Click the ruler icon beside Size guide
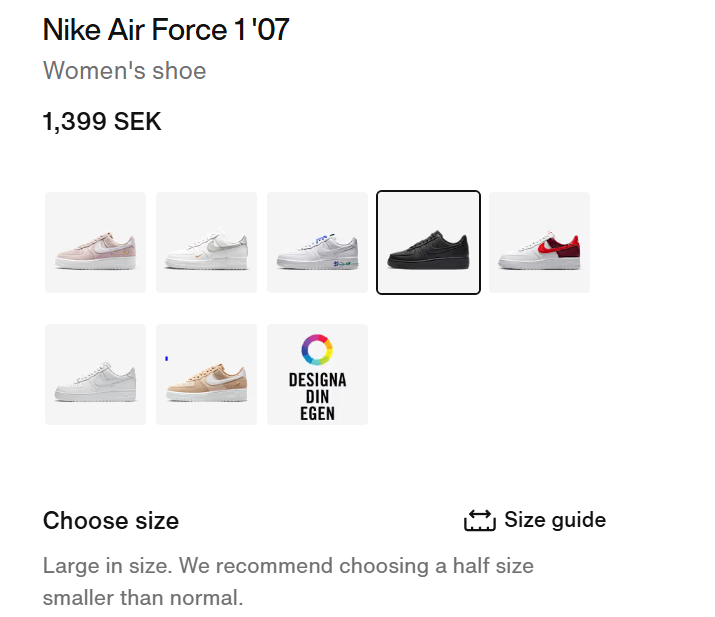 pyautogui.click(x=480, y=521)
